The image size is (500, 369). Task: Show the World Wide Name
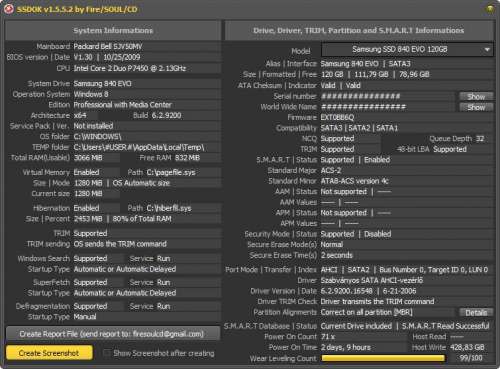coord(476,107)
